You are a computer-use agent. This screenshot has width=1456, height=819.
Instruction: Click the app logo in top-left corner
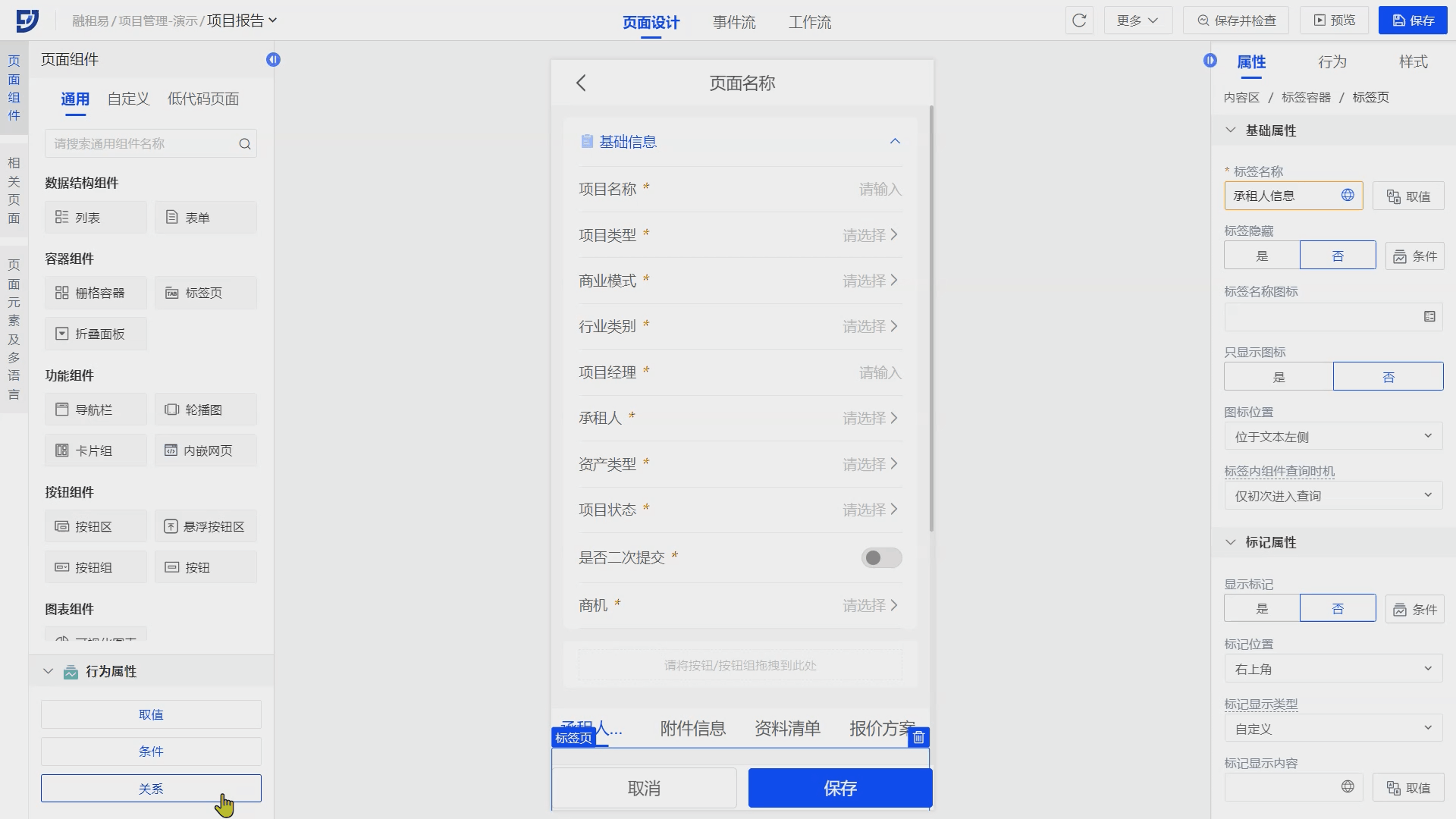tap(27, 20)
